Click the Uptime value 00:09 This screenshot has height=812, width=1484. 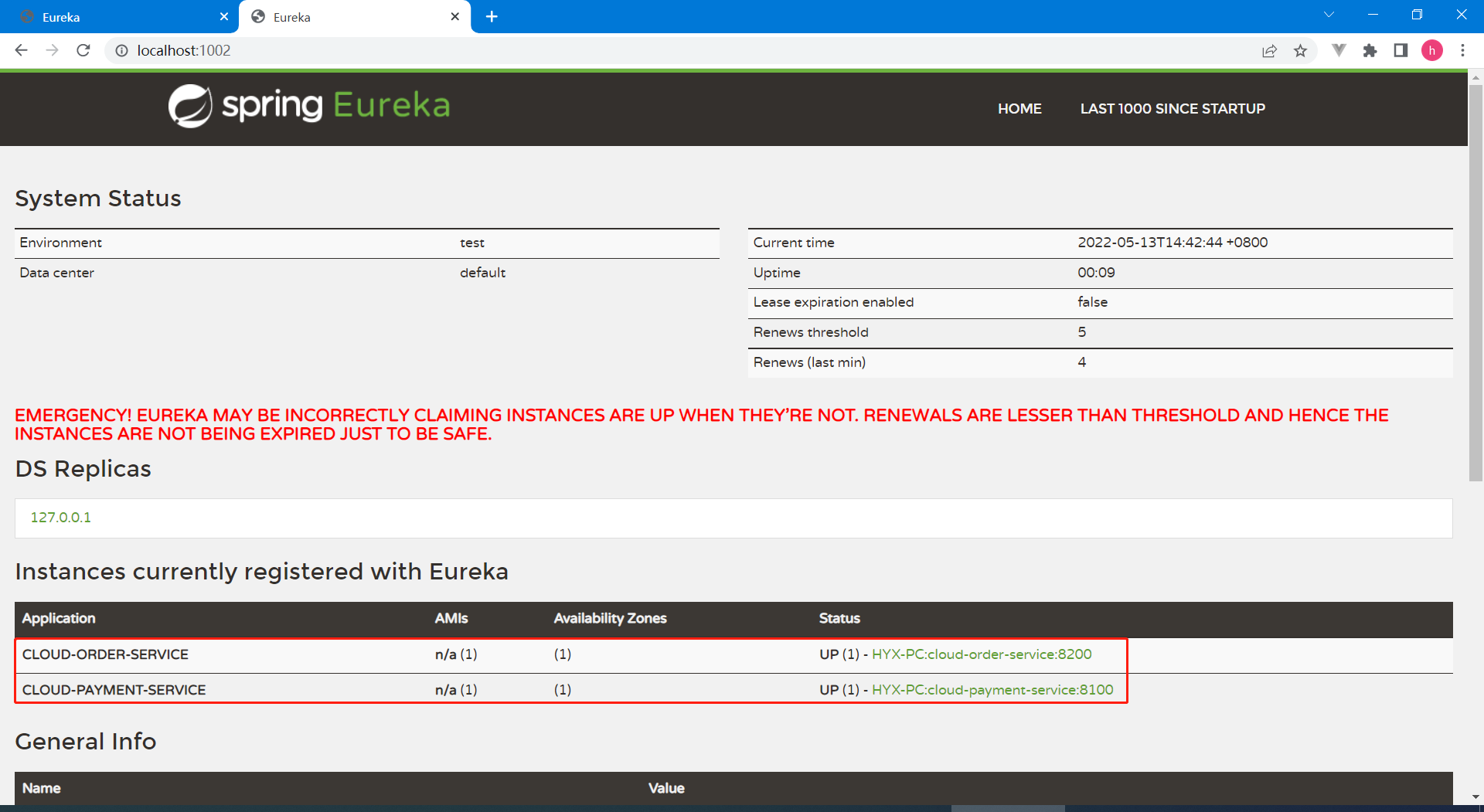1096,273
